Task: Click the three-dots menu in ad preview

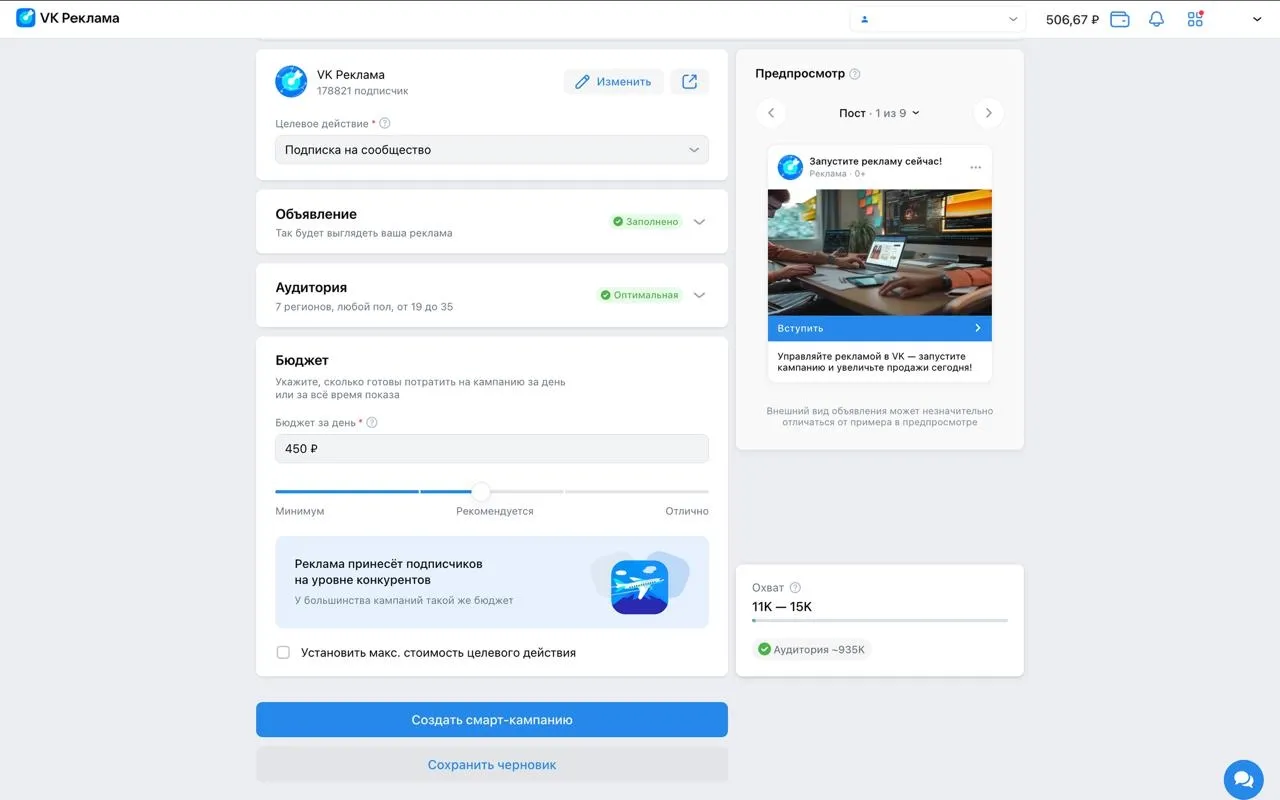Action: point(976,167)
